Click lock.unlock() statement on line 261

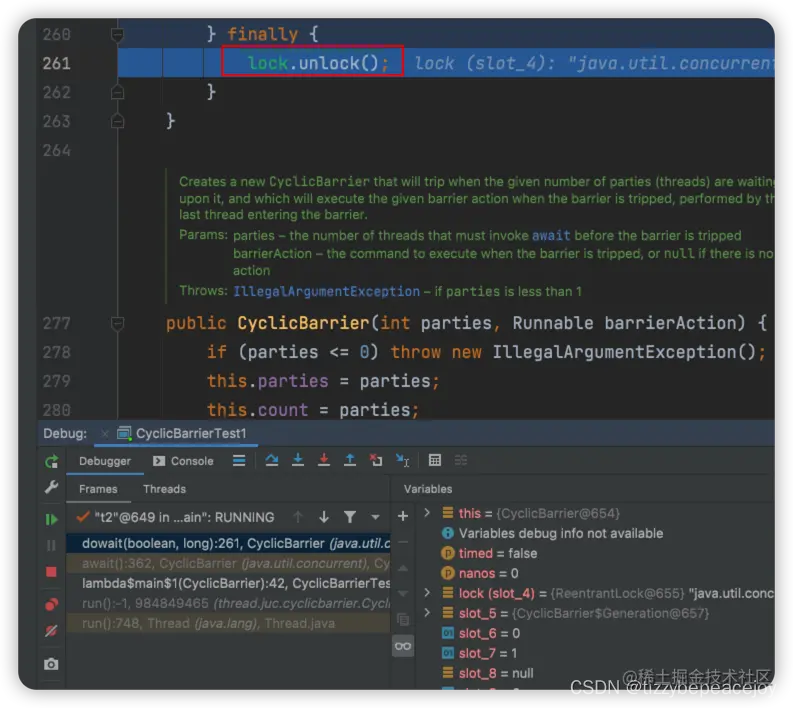(x=318, y=63)
